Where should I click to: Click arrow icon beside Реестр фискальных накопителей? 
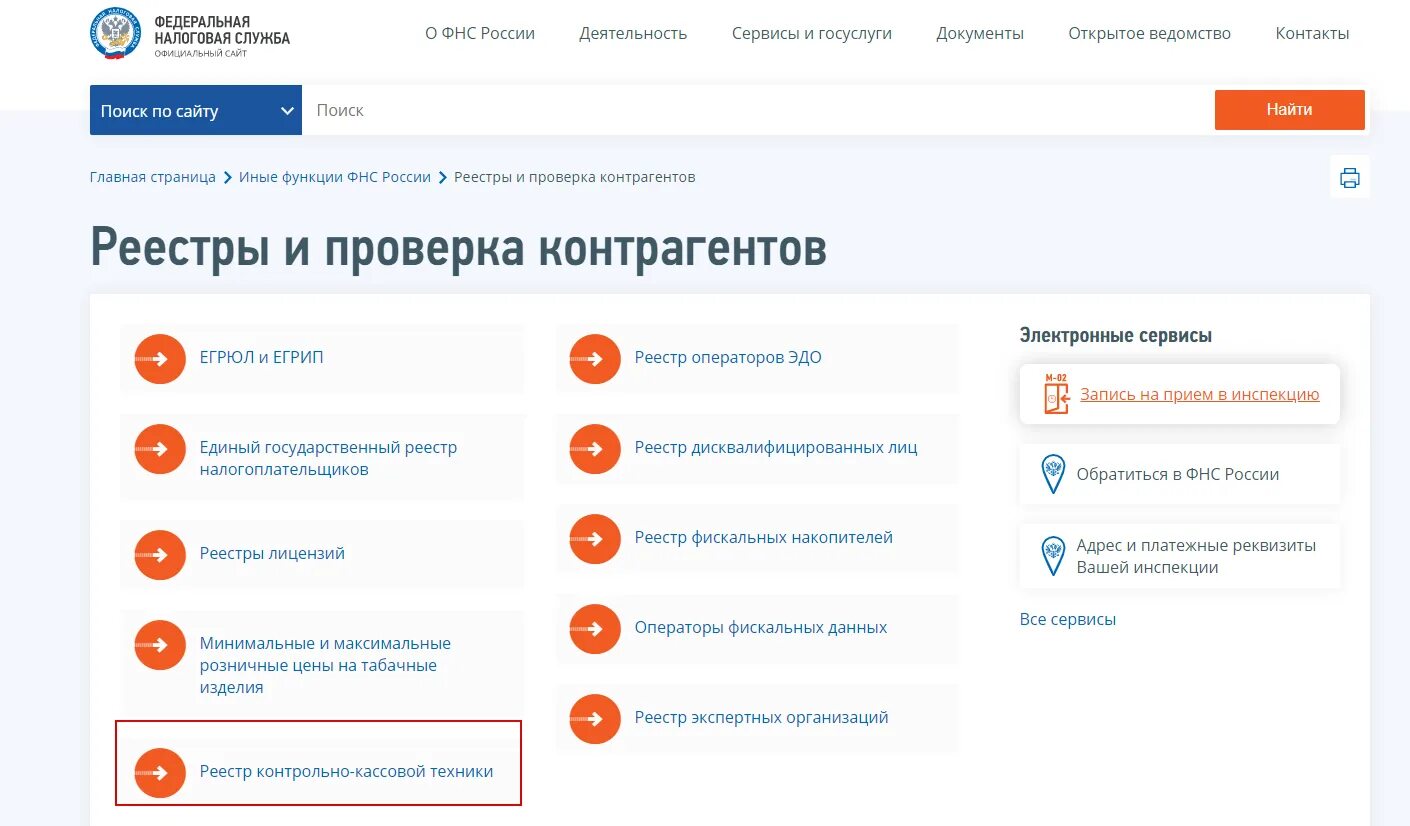pyautogui.click(x=595, y=539)
